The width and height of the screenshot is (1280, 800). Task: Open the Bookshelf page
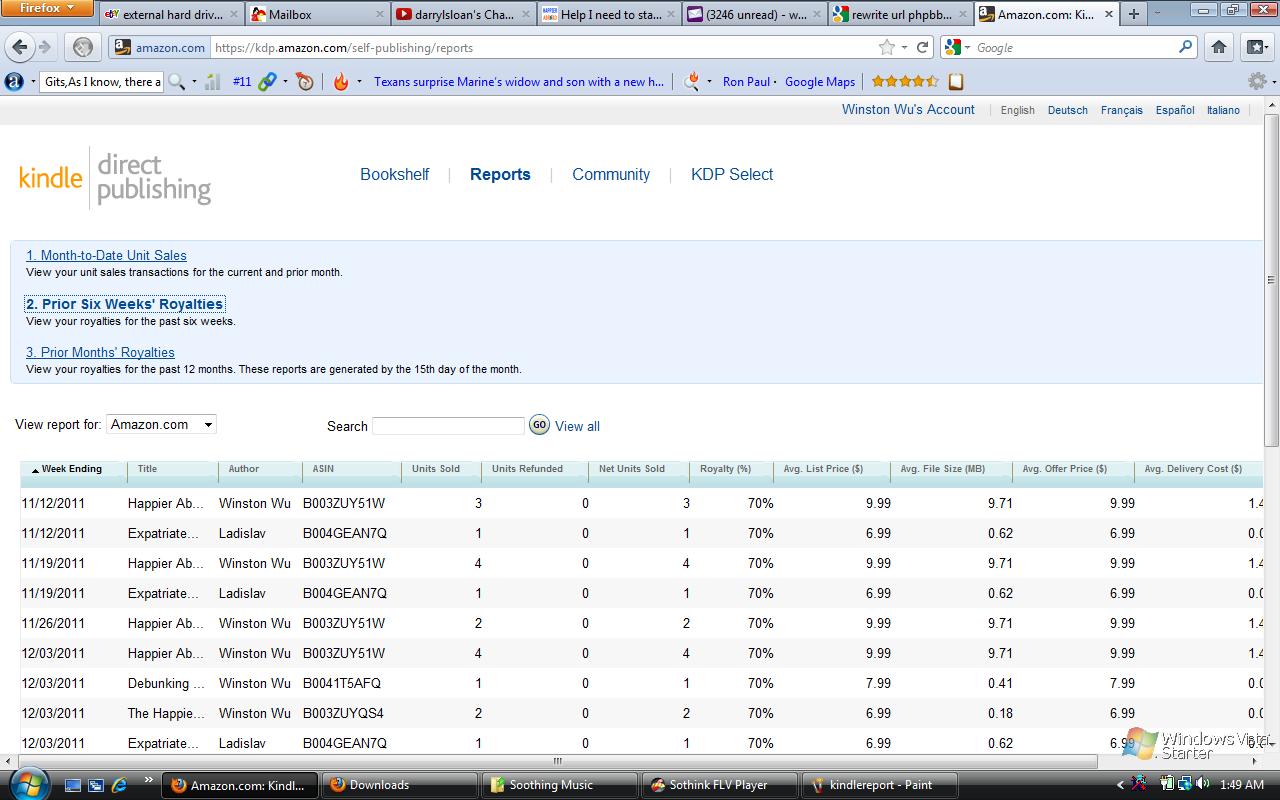395,174
